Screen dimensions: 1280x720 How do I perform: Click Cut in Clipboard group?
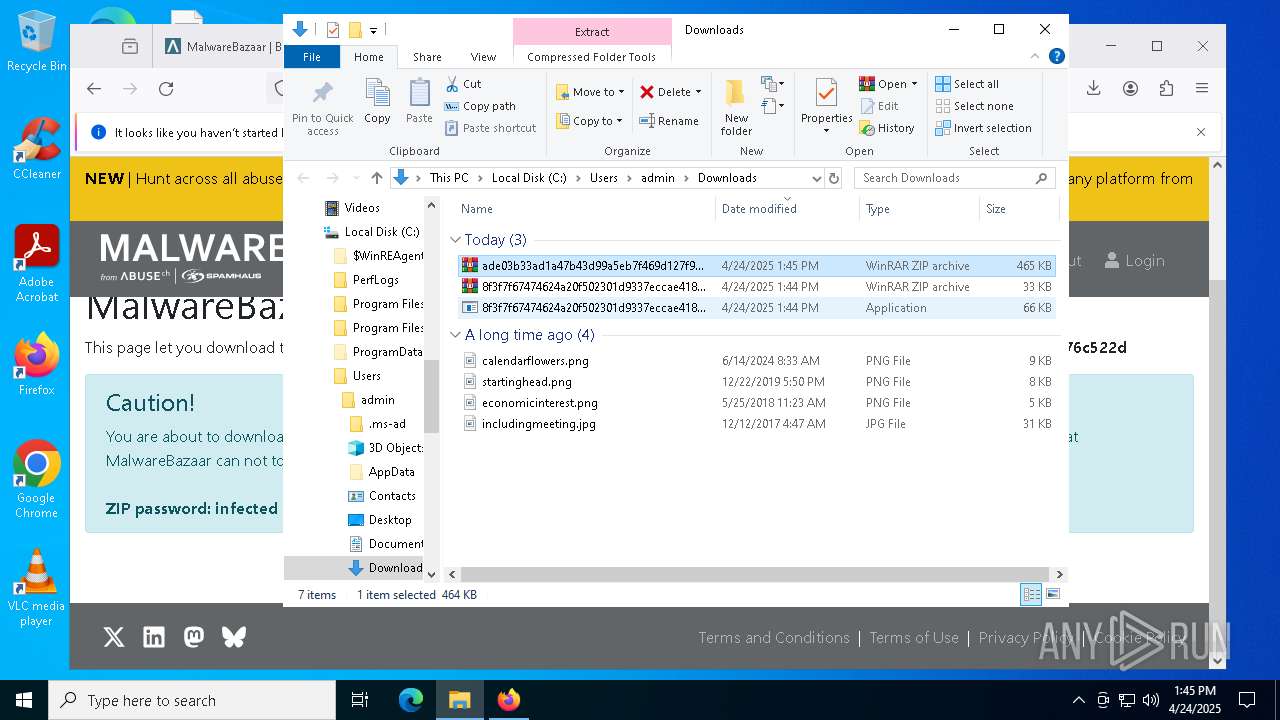463,84
